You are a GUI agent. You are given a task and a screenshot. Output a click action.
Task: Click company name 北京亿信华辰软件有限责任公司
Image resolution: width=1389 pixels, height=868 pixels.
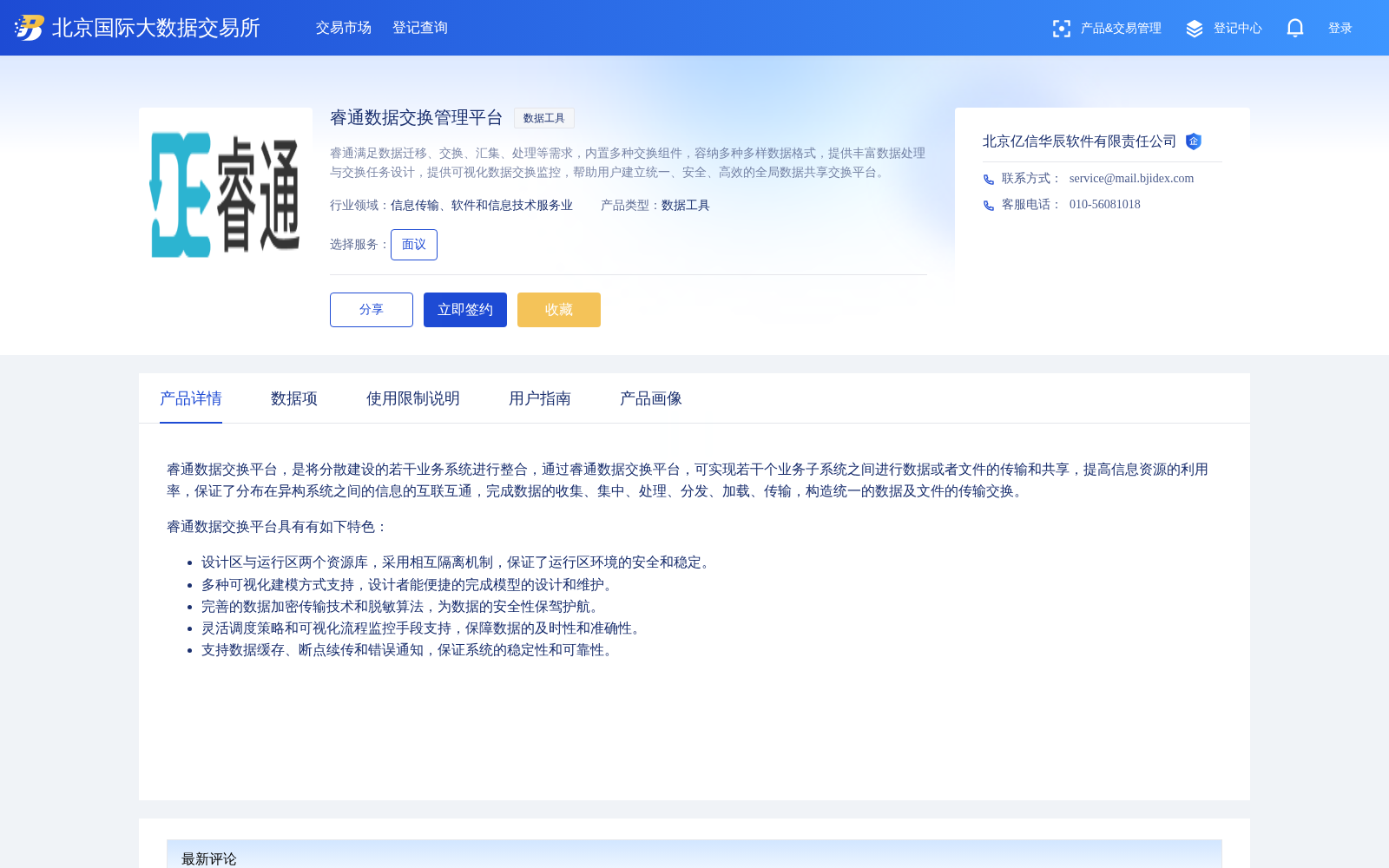tap(1079, 141)
